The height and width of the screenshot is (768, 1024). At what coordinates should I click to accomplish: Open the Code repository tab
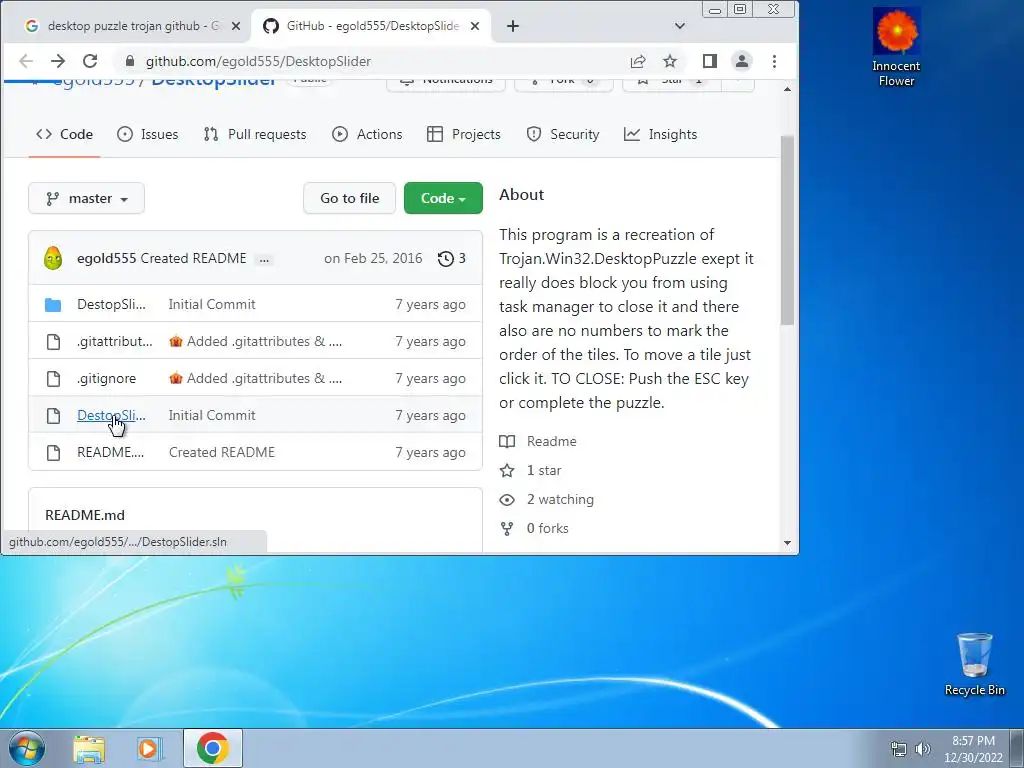coord(64,134)
